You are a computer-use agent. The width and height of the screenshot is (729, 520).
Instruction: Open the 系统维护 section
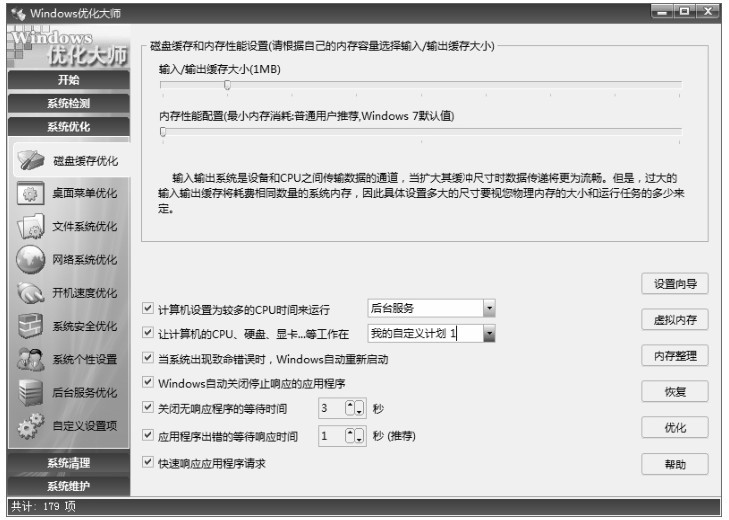[x=69, y=486]
